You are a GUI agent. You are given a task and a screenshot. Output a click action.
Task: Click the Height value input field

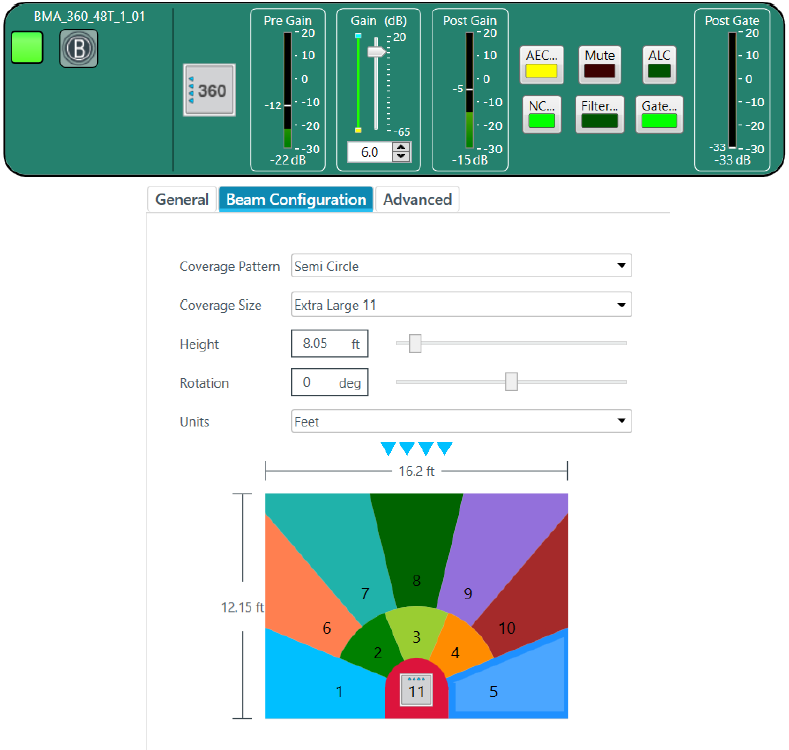(x=319, y=344)
